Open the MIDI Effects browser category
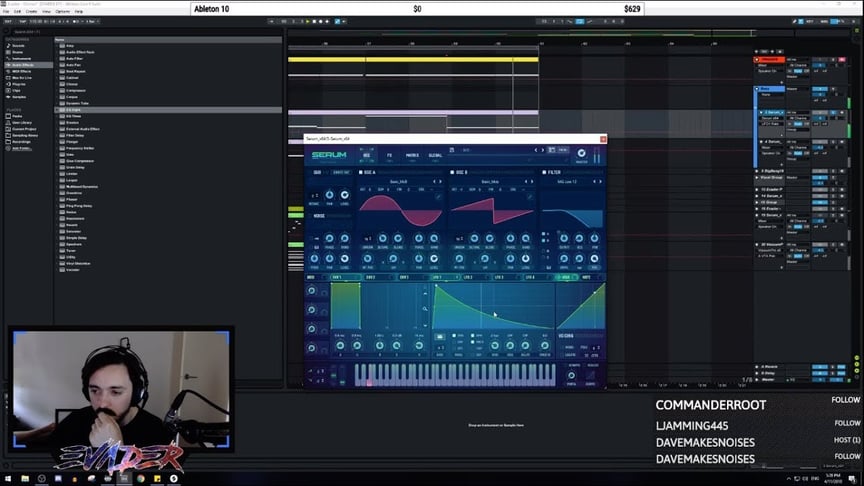 (x=21, y=71)
